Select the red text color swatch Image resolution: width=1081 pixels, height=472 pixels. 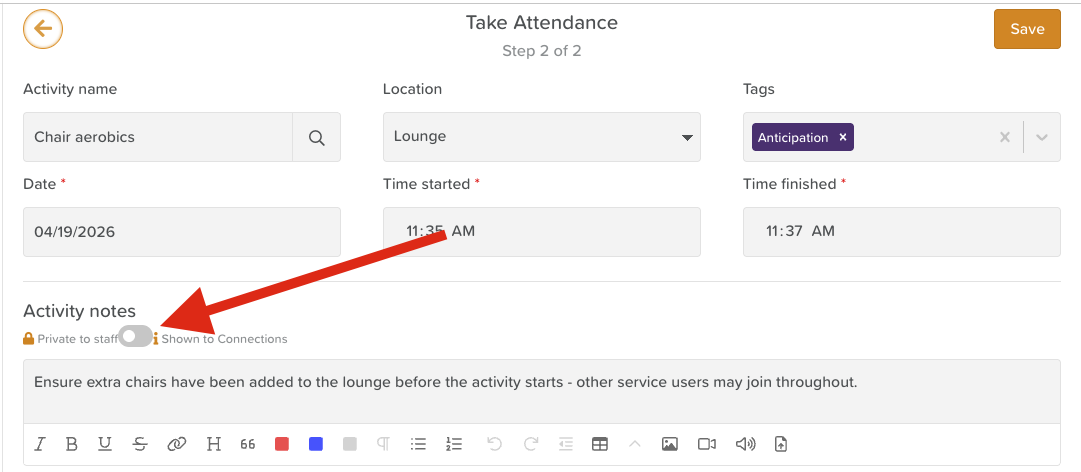click(x=282, y=444)
